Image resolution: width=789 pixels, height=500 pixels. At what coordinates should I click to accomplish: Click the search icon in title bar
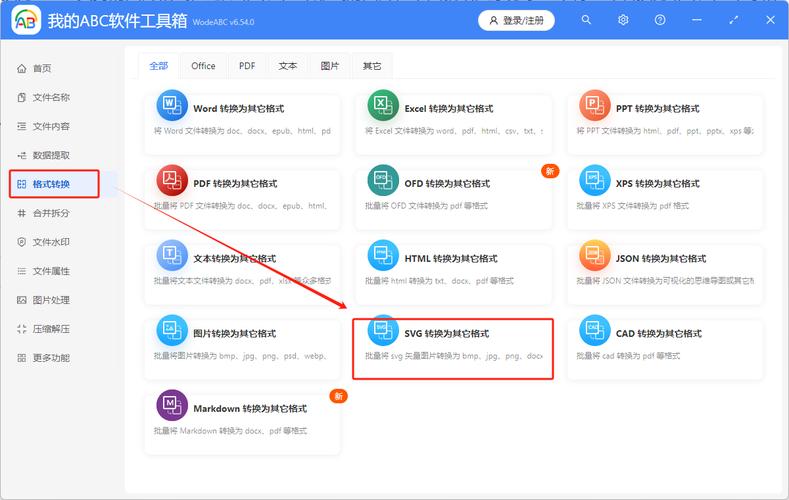(x=586, y=20)
